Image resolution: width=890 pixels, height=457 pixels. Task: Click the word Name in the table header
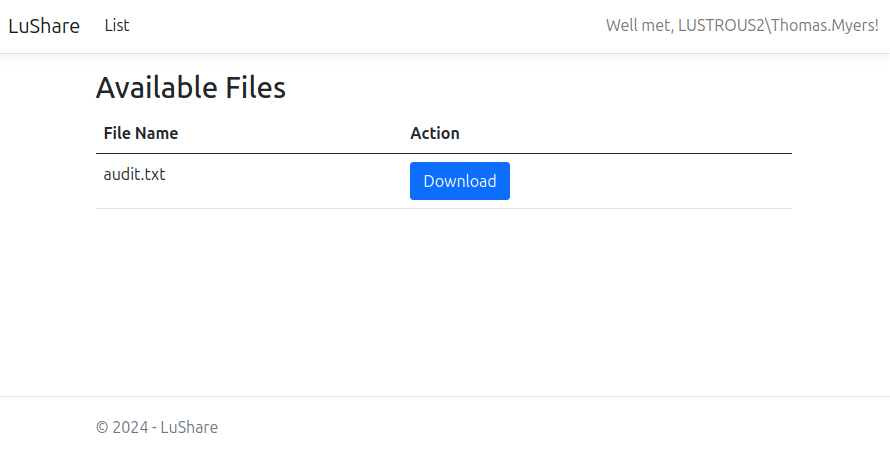point(157,133)
